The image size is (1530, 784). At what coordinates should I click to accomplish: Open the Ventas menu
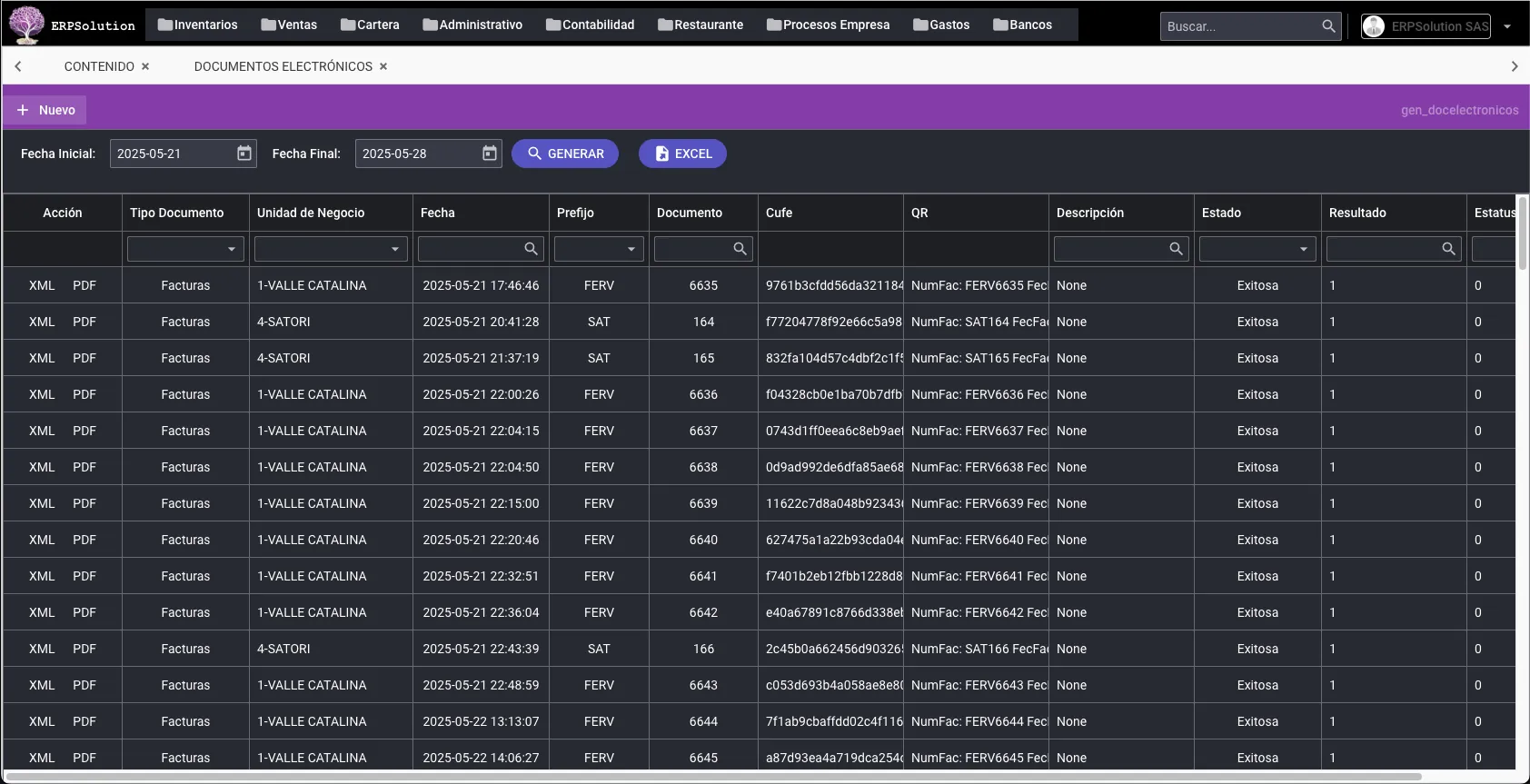(289, 25)
